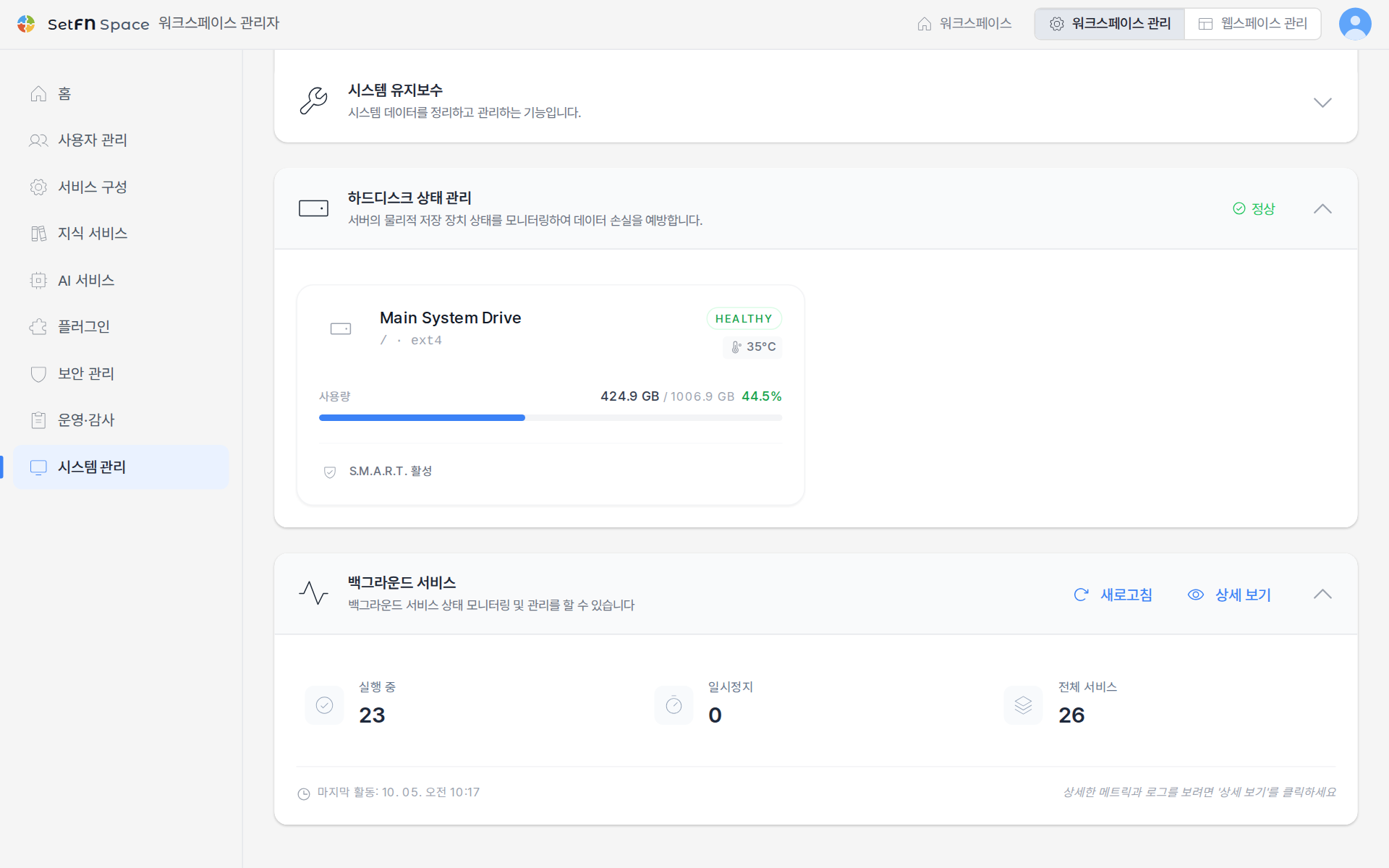Switch to the 워크스페이스 tab
This screenshot has height=868, width=1389.
(x=964, y=24)
